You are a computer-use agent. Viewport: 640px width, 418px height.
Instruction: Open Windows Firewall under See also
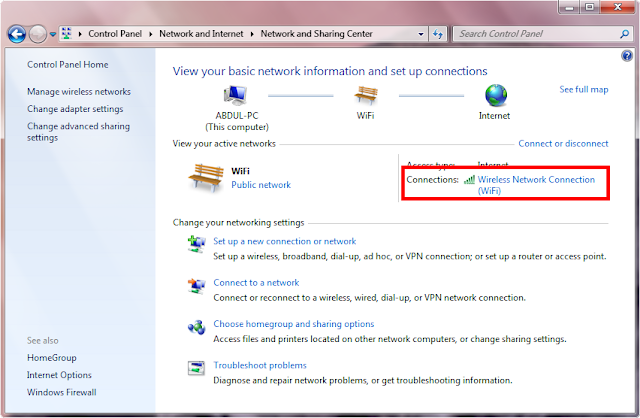tap(62, 392)
